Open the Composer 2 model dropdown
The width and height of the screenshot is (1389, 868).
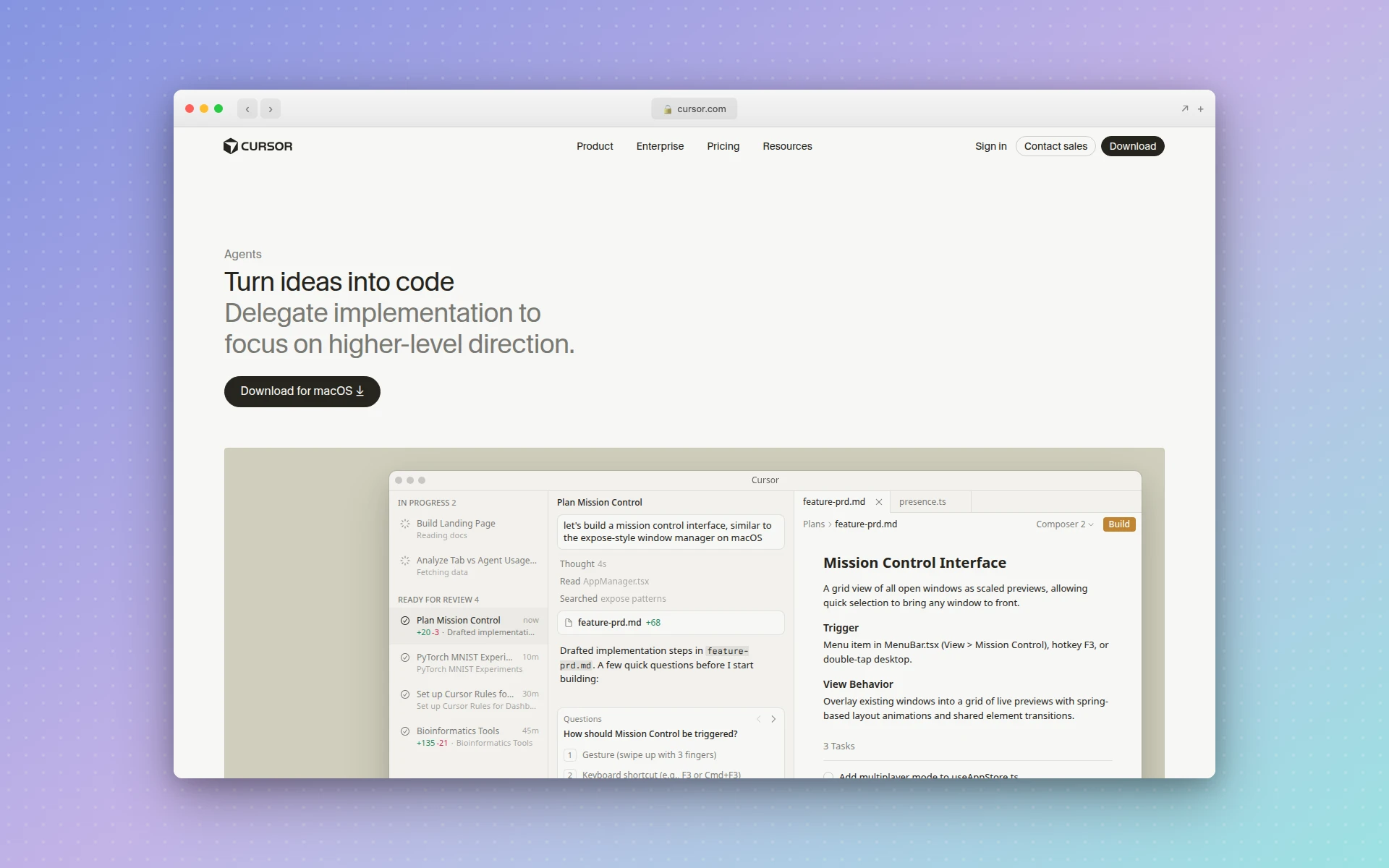pyautogui.click(x=1064, y=524)
